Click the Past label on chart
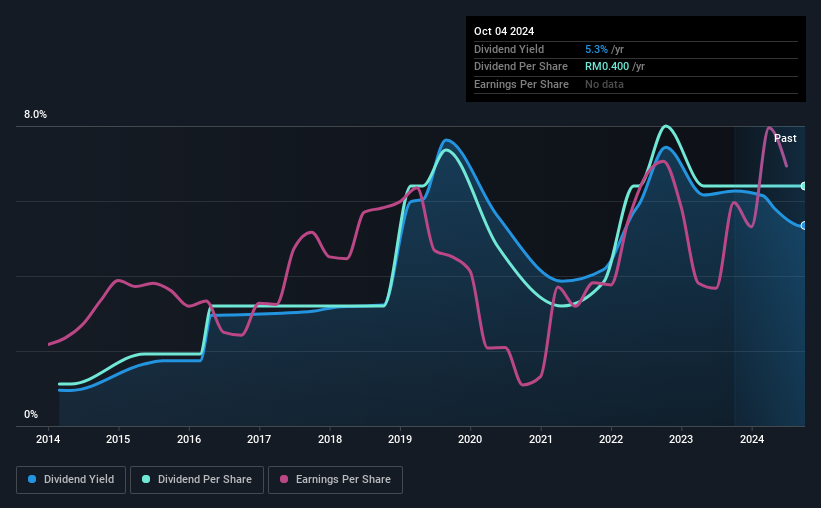 pyautogui.click(x=785, y=138)
